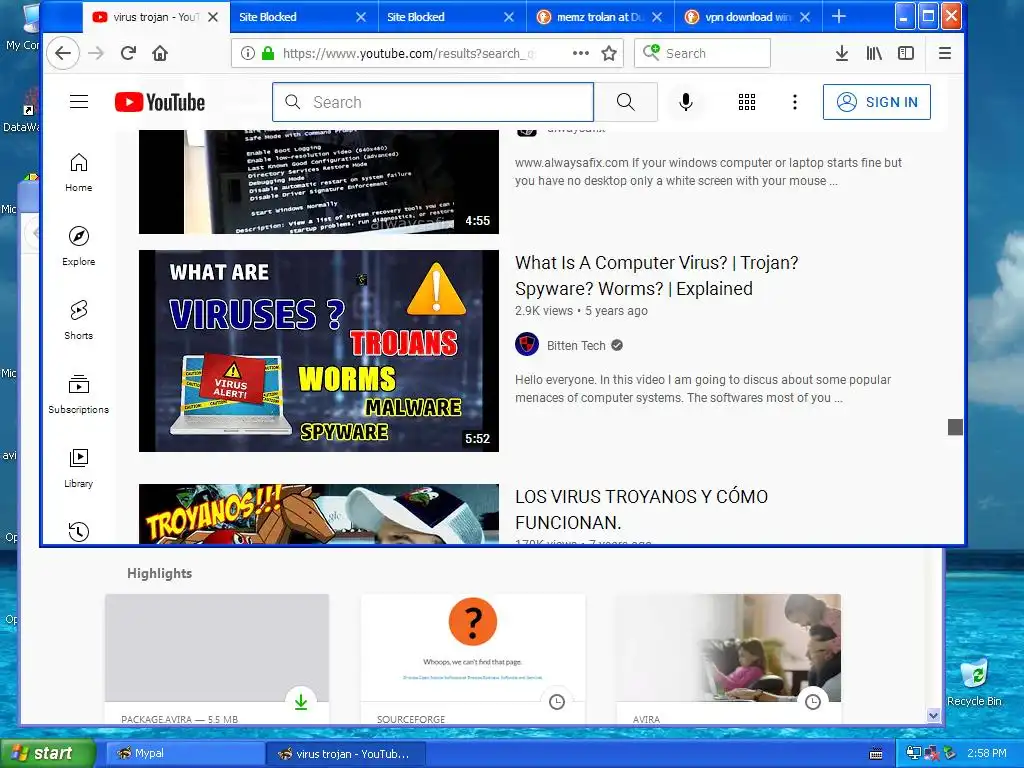The image size is (1024, 768).
Task: Click the browser address bar URL
Action: [x=409, y=54]
